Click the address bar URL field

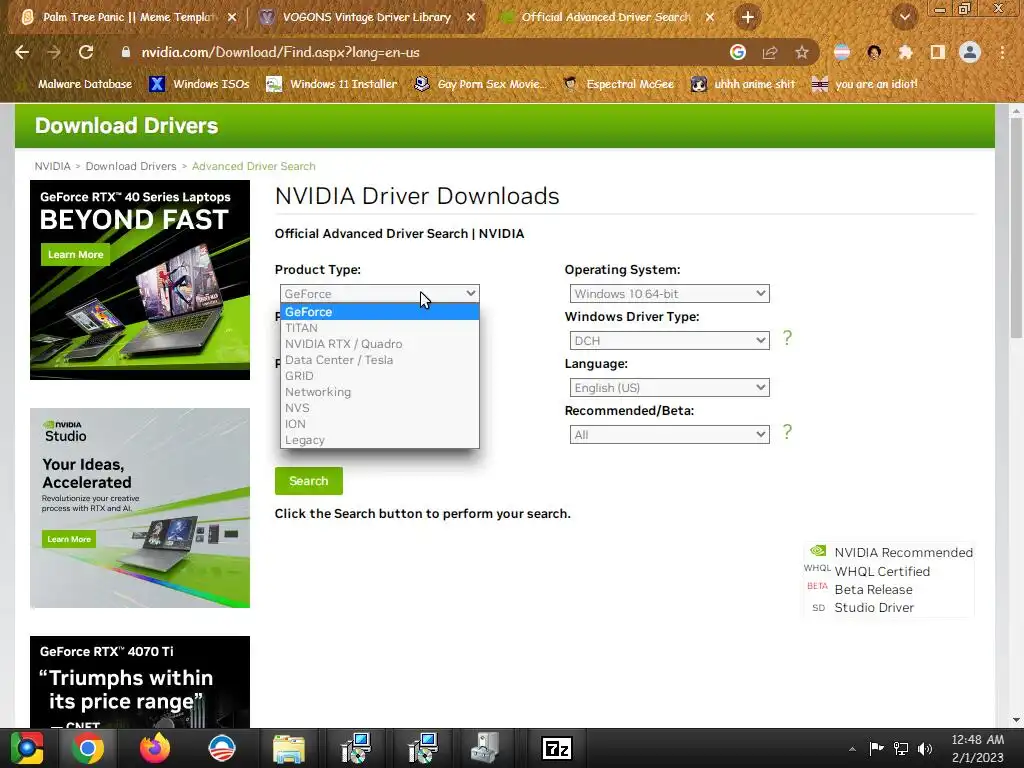[418, 52]
